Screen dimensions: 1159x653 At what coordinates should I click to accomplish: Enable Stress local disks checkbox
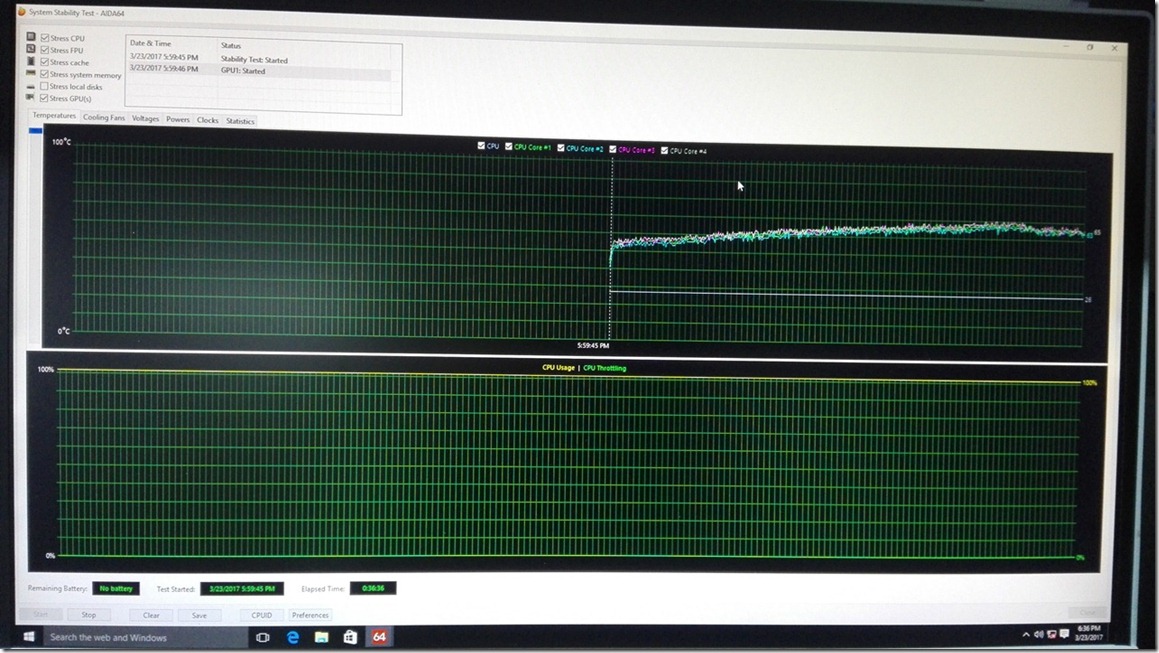[45, 87]
